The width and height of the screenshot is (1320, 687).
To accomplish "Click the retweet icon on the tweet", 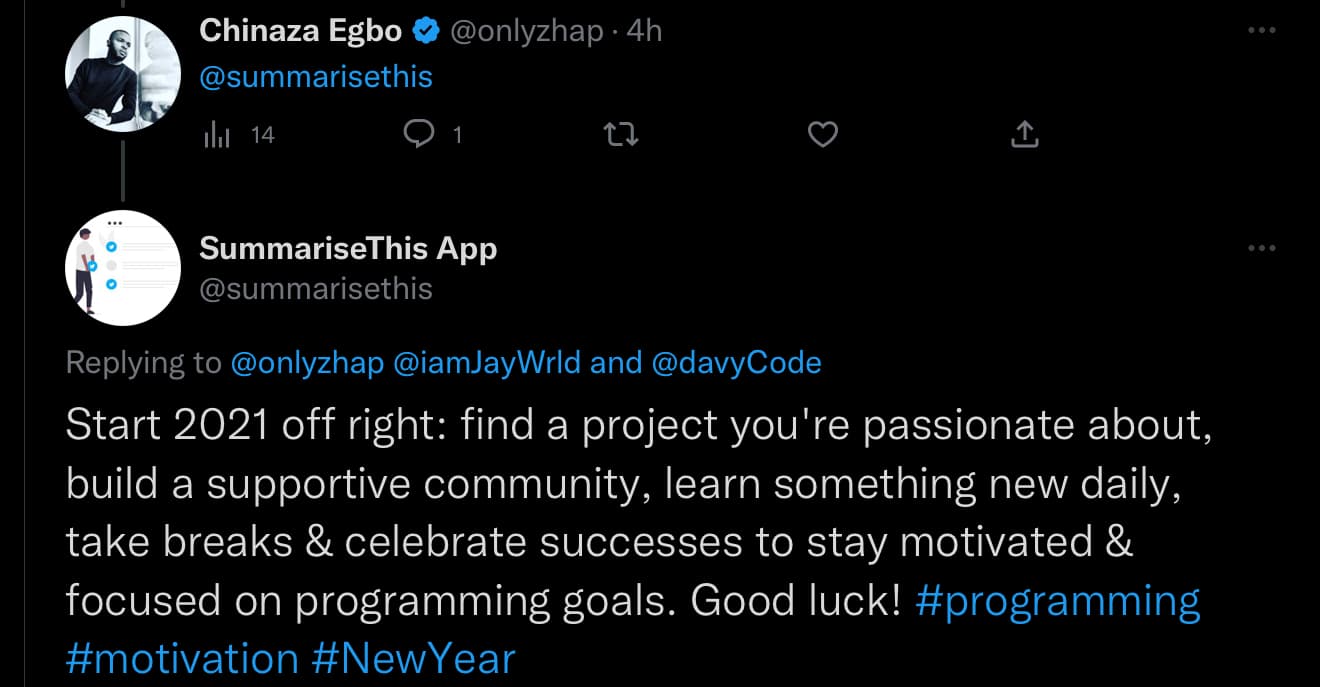I will pyautogui.click(x=621, y=134).
